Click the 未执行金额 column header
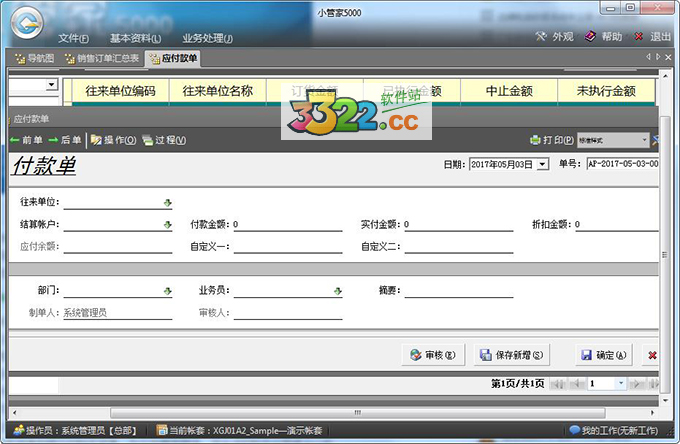The image size is (680, 444). (x=606, y=91)
